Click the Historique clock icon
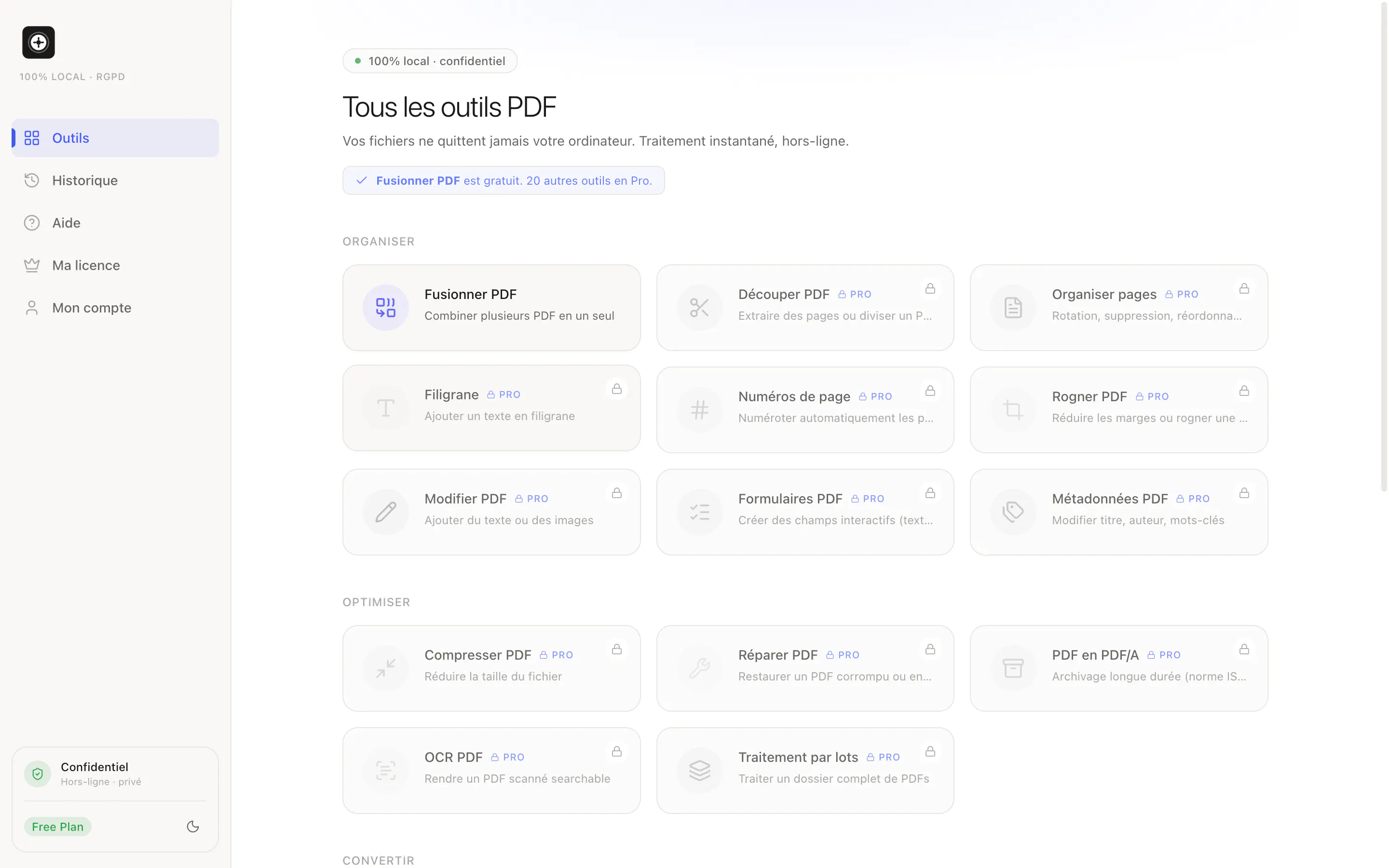The height and width of the screenshot is (868, 1389). point(31,180)
